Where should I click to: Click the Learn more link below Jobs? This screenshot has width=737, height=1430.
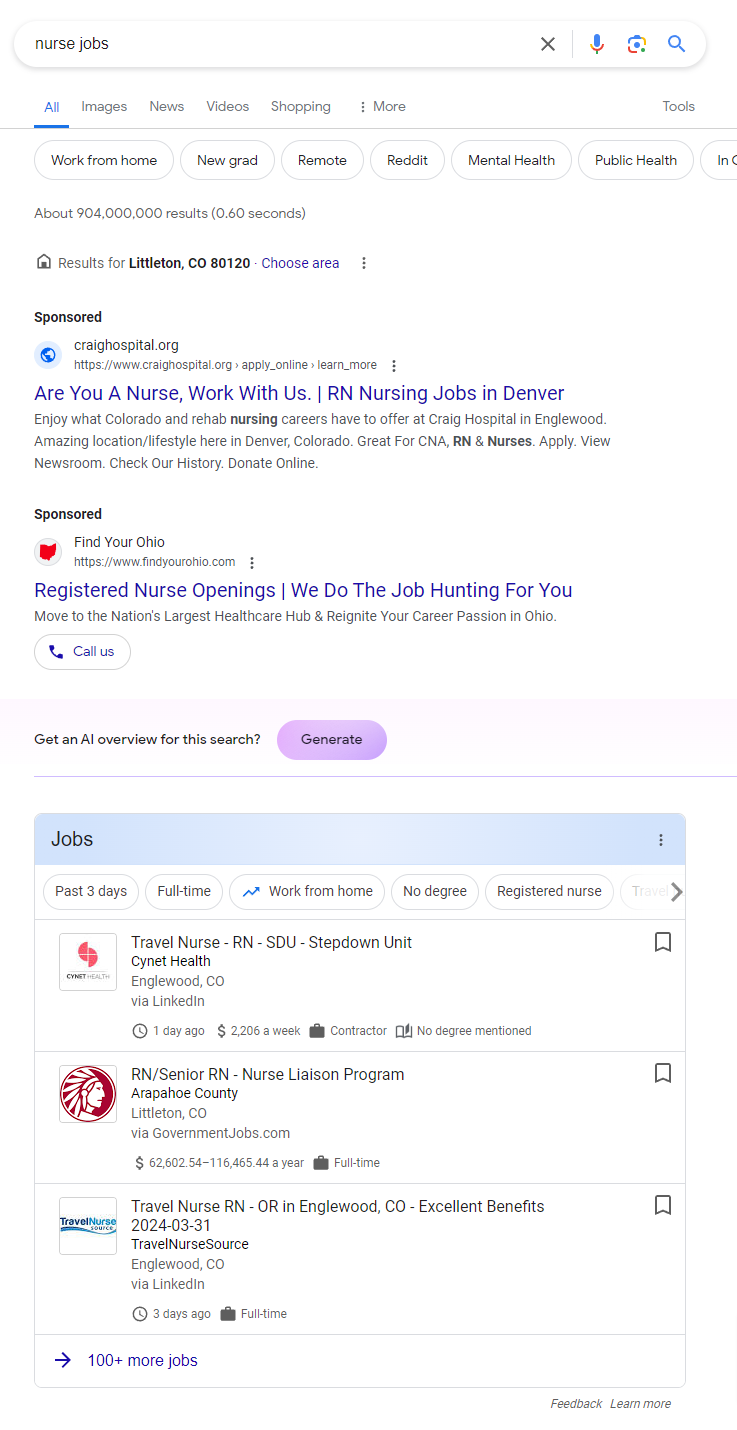pos(640,1404)
